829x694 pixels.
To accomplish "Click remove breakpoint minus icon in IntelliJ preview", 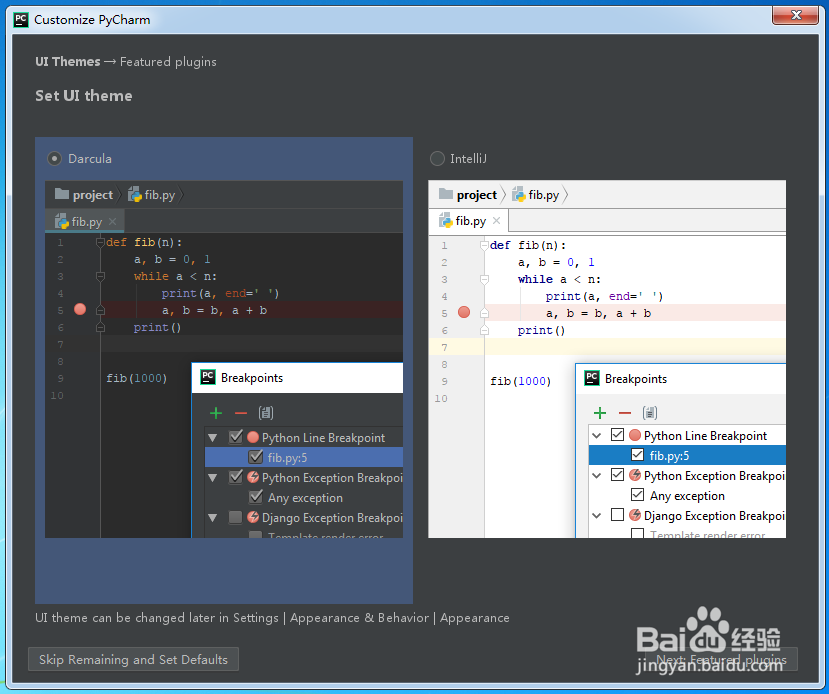I will point(624,413).
